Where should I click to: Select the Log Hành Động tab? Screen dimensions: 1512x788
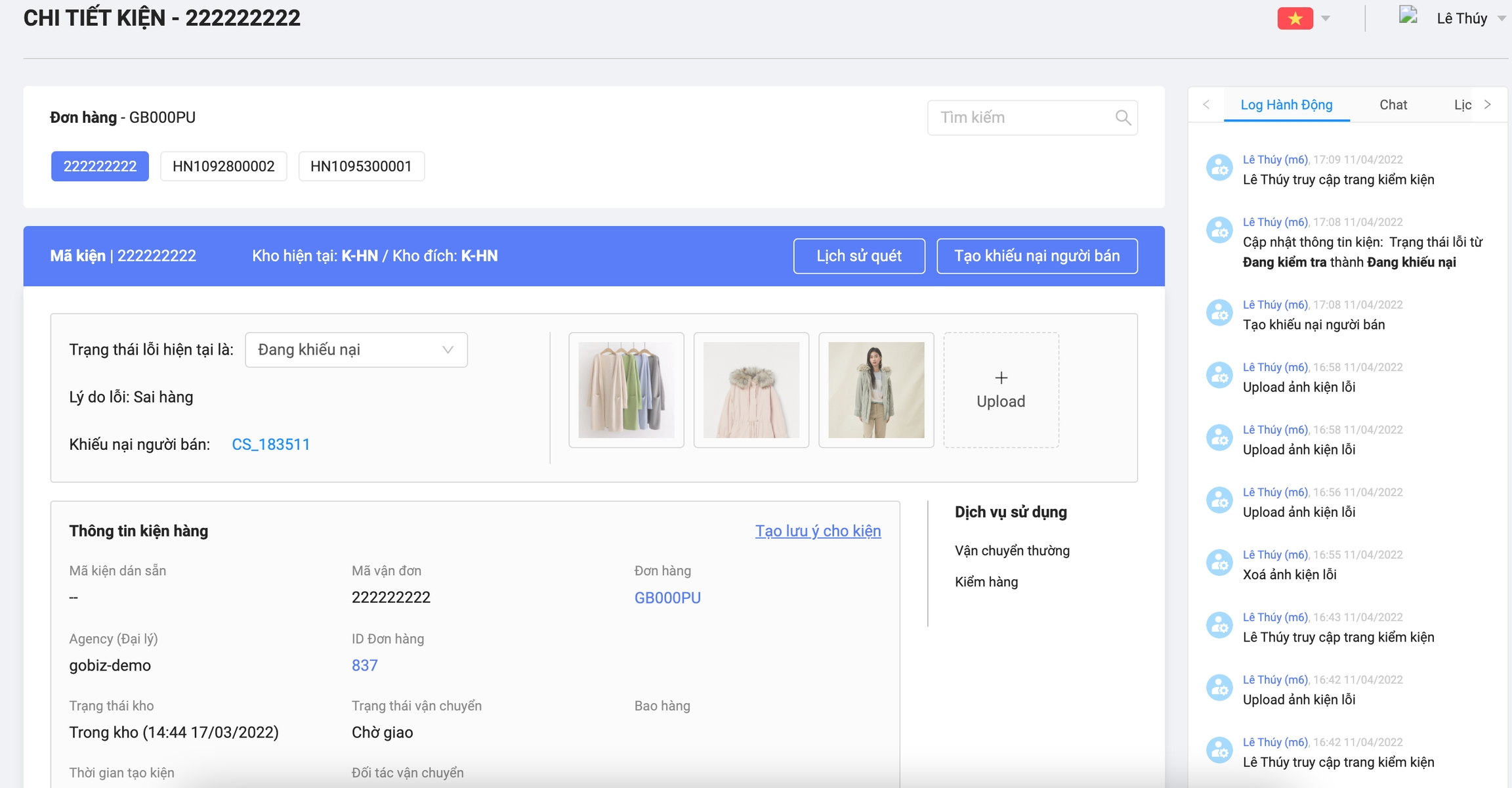[x=1286, y=105]
